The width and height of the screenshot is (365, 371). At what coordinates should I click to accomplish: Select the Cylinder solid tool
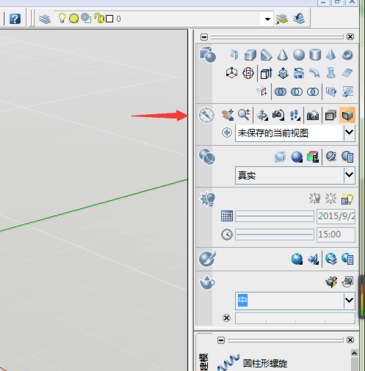click(315, 55)
